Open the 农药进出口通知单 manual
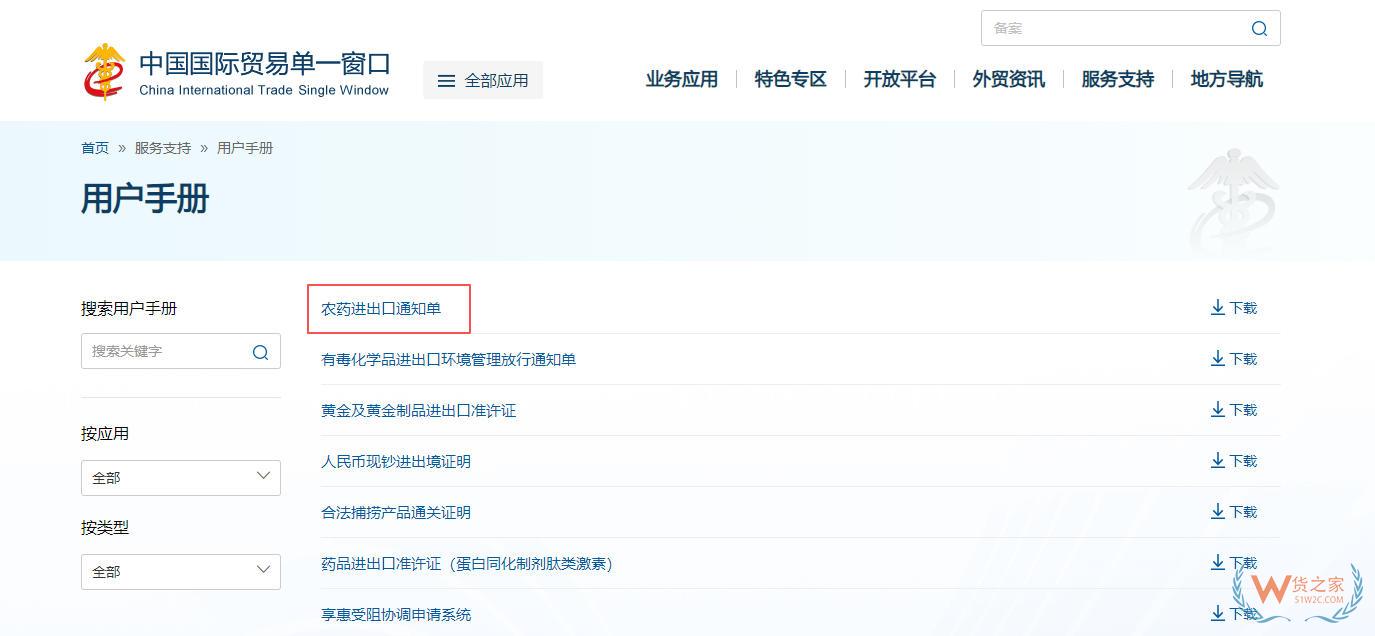 [x=381, y=309]
